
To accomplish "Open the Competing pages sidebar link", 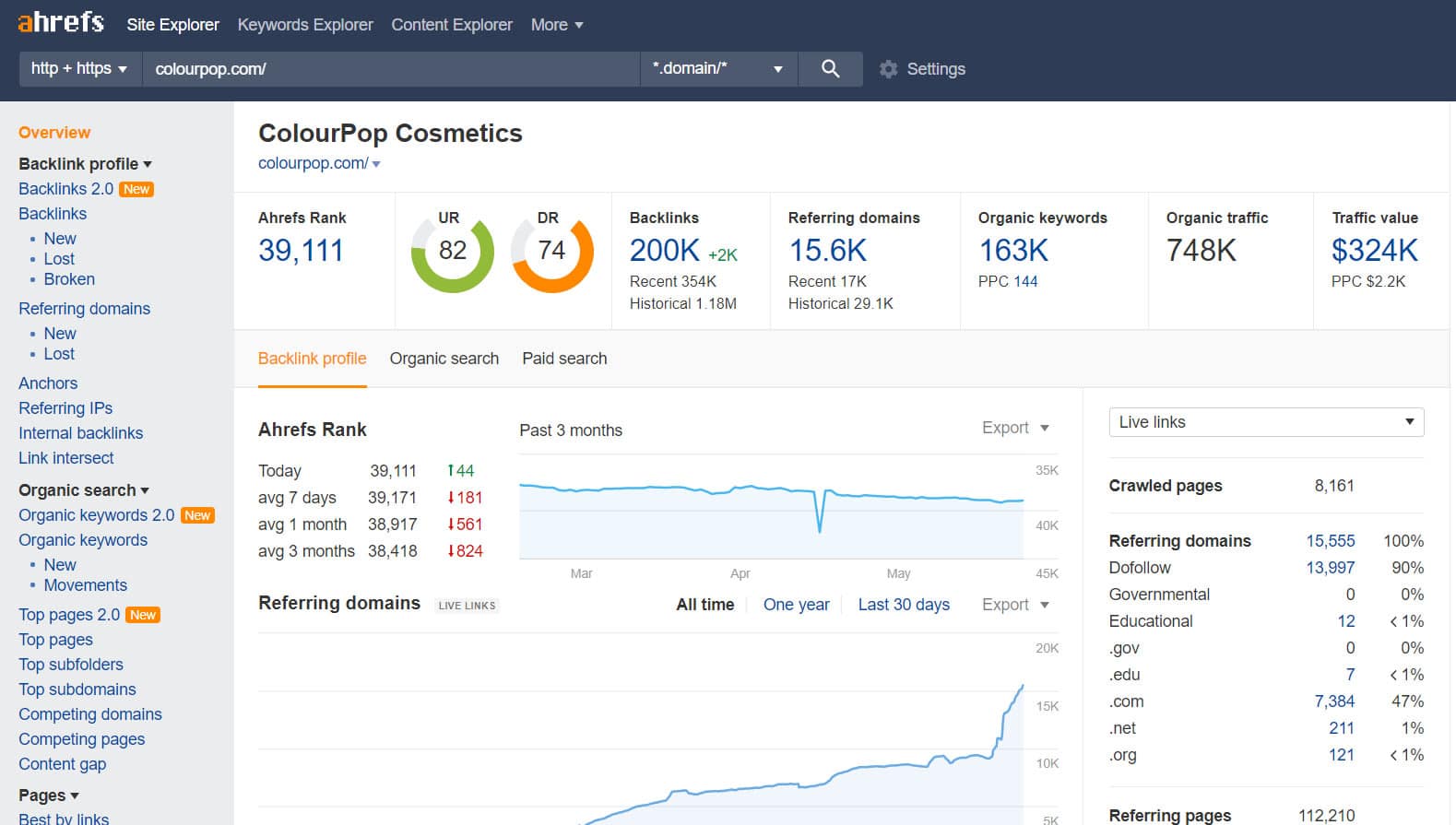I will [82, 739].
